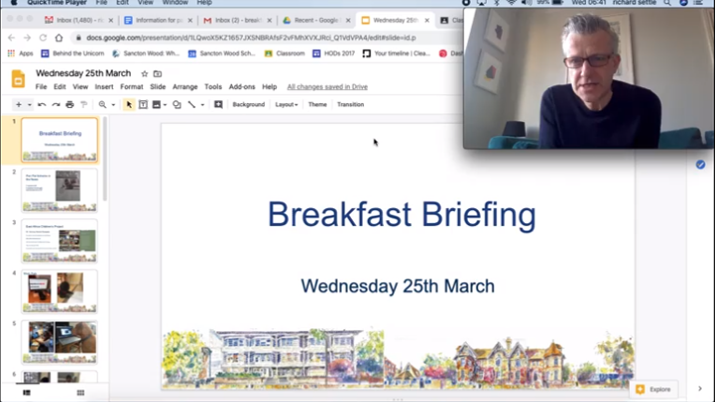Click the add comment icon
Screen dimensions: 715x402
click(x=218, y=104)
